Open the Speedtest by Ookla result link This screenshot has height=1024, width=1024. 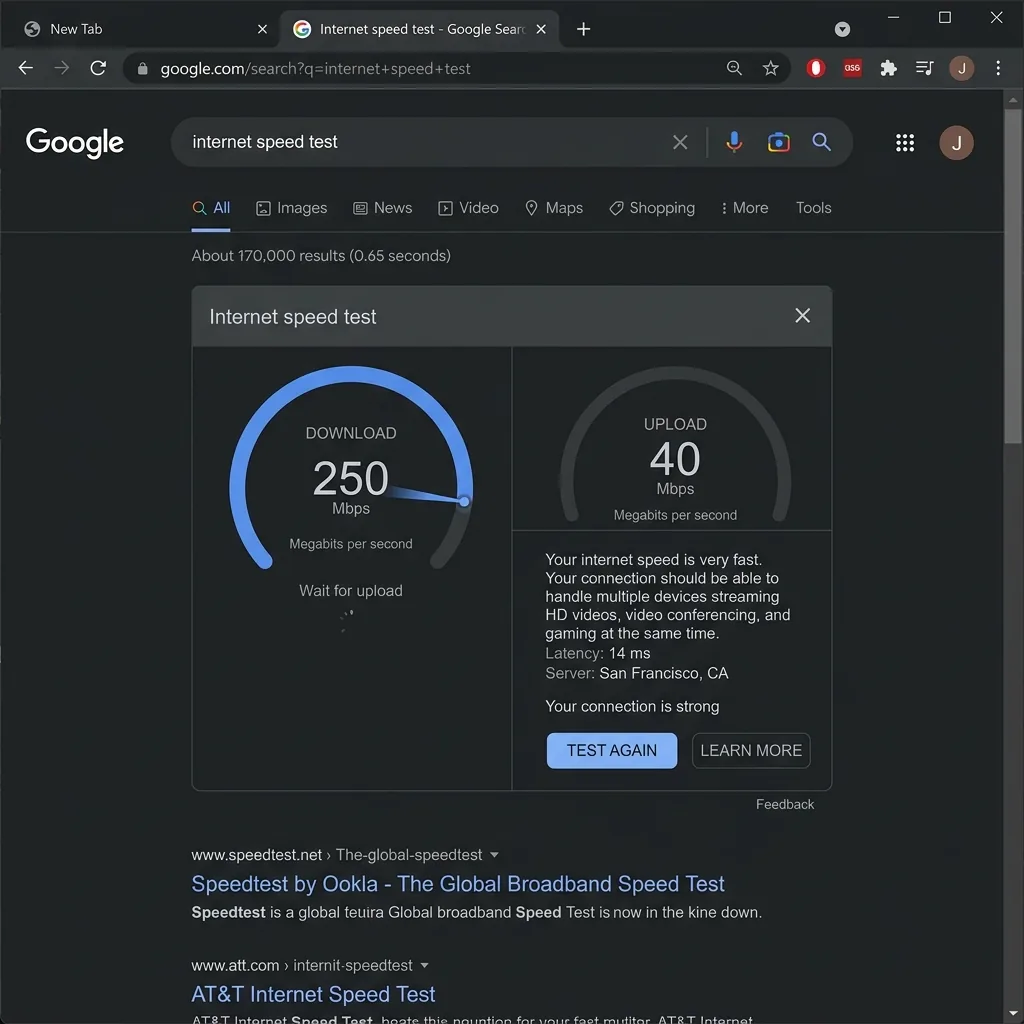[x=458, y=884]
